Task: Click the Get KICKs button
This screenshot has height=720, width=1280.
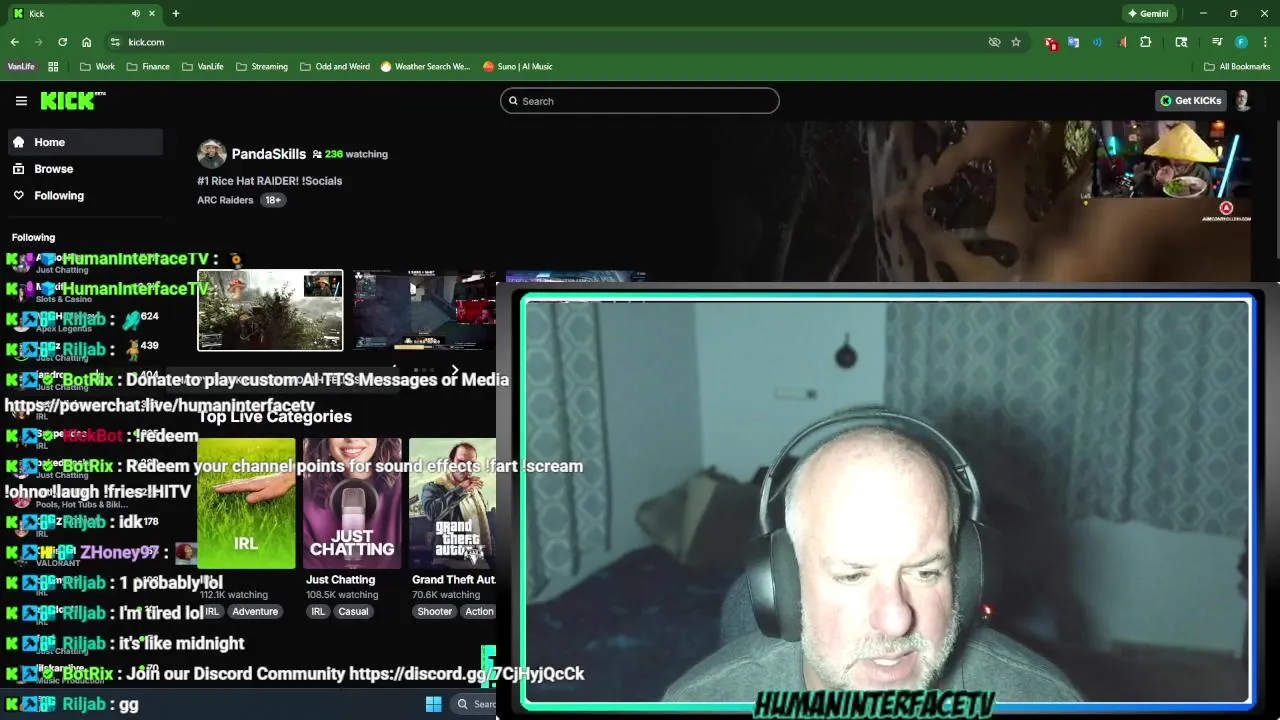Action: pyautogui.click(x=1190, y=101)
